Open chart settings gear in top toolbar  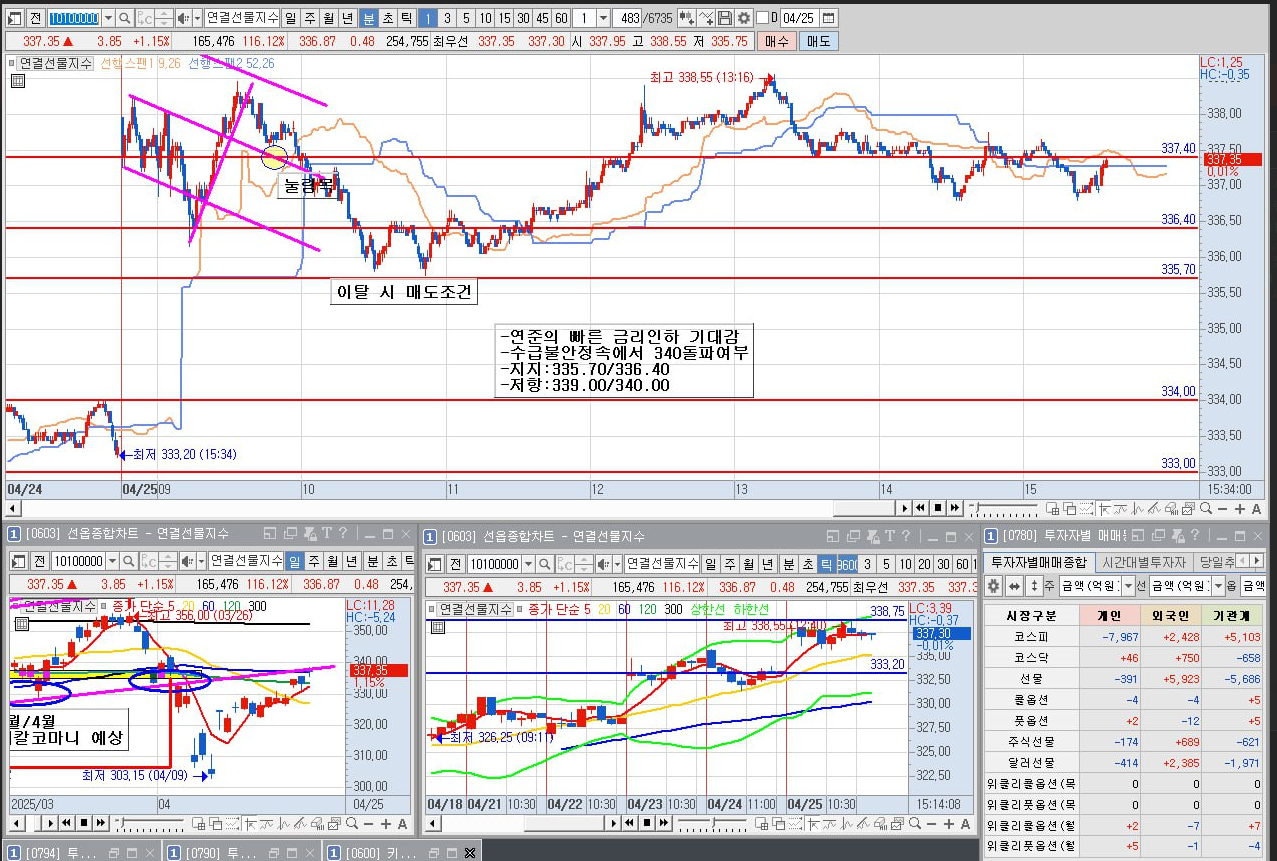[744, 18]
